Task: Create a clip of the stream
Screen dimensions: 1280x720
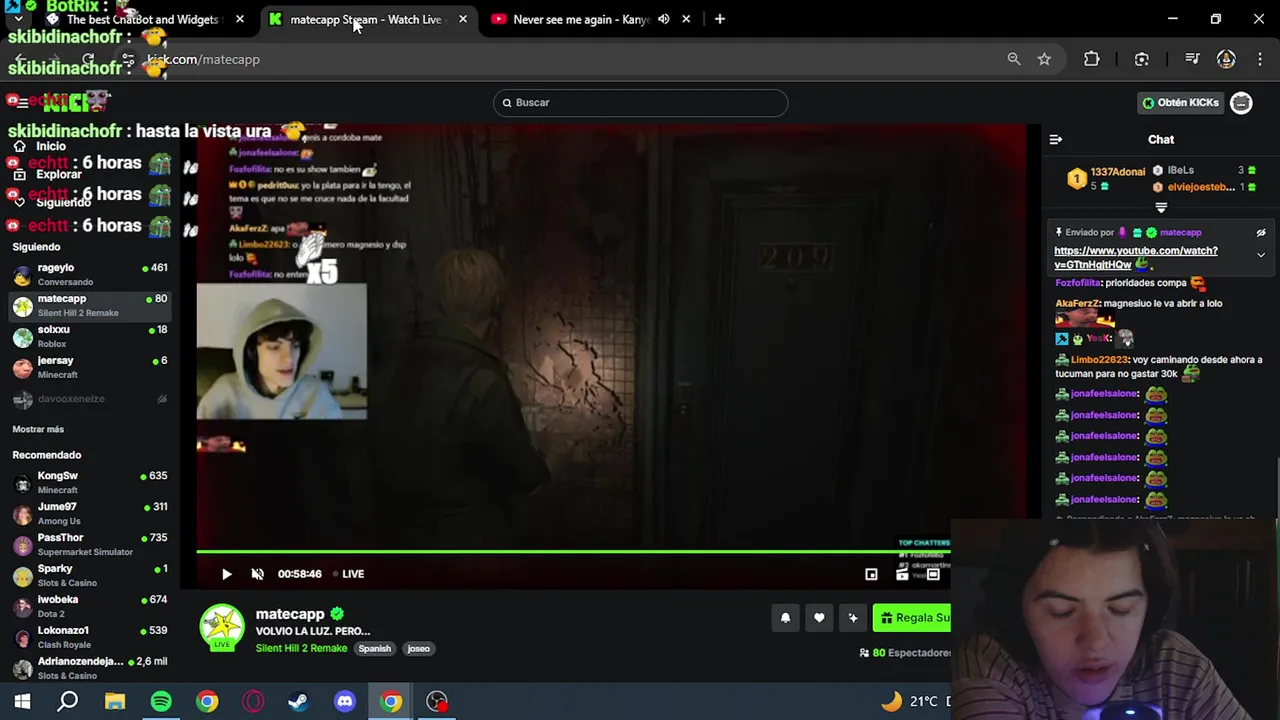Action: coord(902,574)
